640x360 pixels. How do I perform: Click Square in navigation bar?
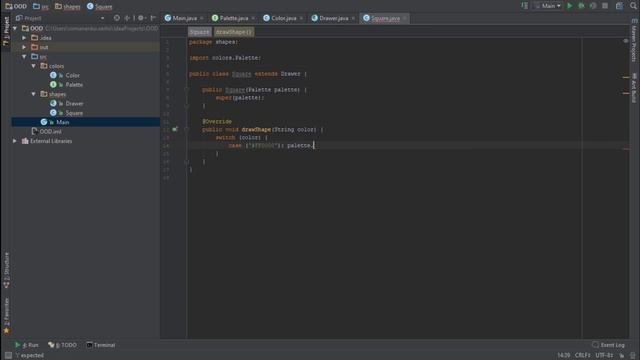pos(100,6)
